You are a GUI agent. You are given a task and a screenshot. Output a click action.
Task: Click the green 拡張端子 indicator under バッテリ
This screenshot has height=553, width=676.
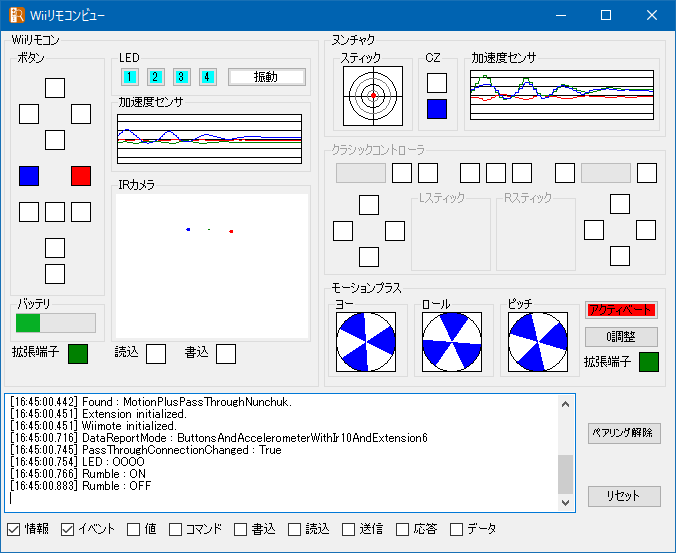coord(78,354)
